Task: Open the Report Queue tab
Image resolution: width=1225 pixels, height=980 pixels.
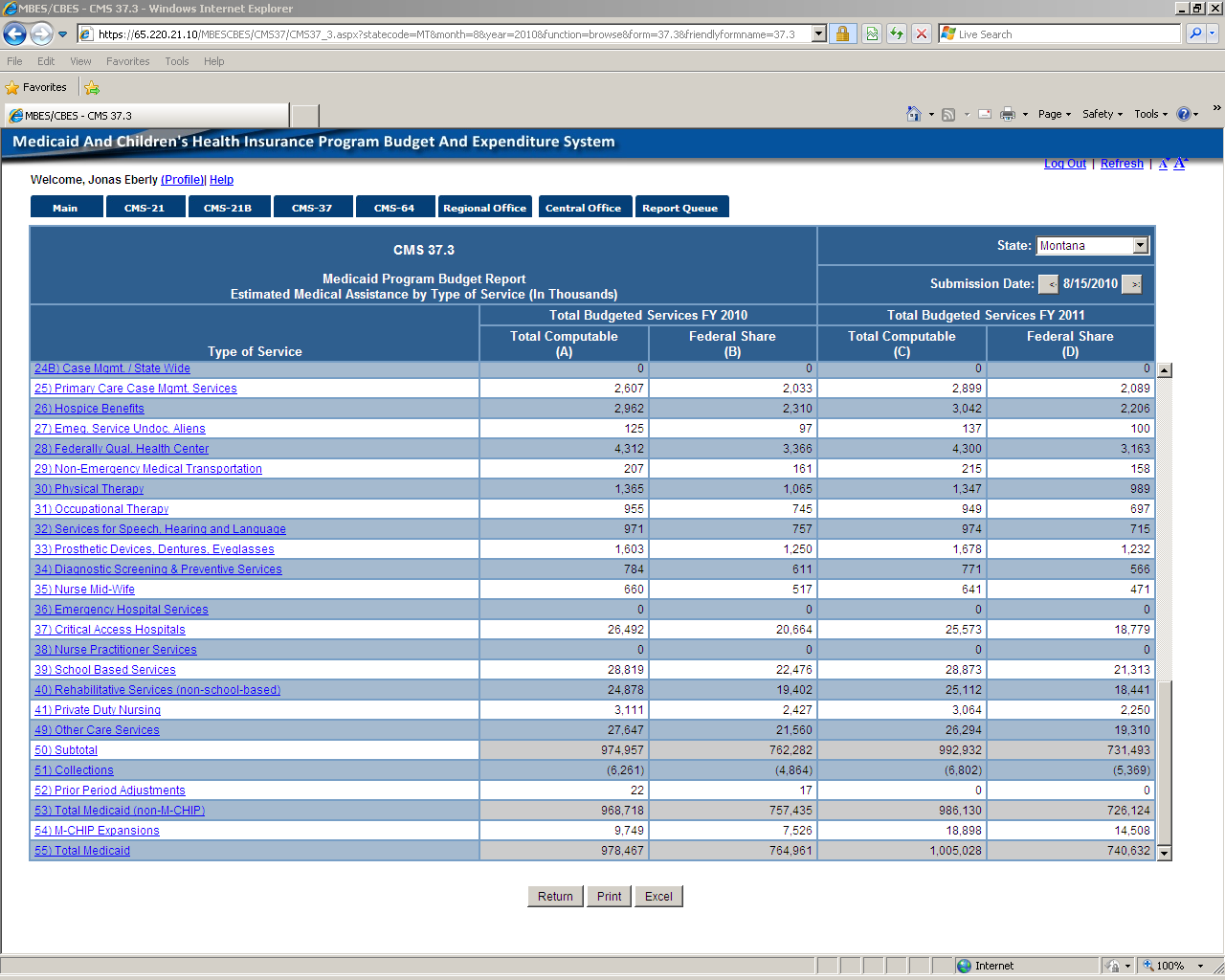Action: (680, 208)
